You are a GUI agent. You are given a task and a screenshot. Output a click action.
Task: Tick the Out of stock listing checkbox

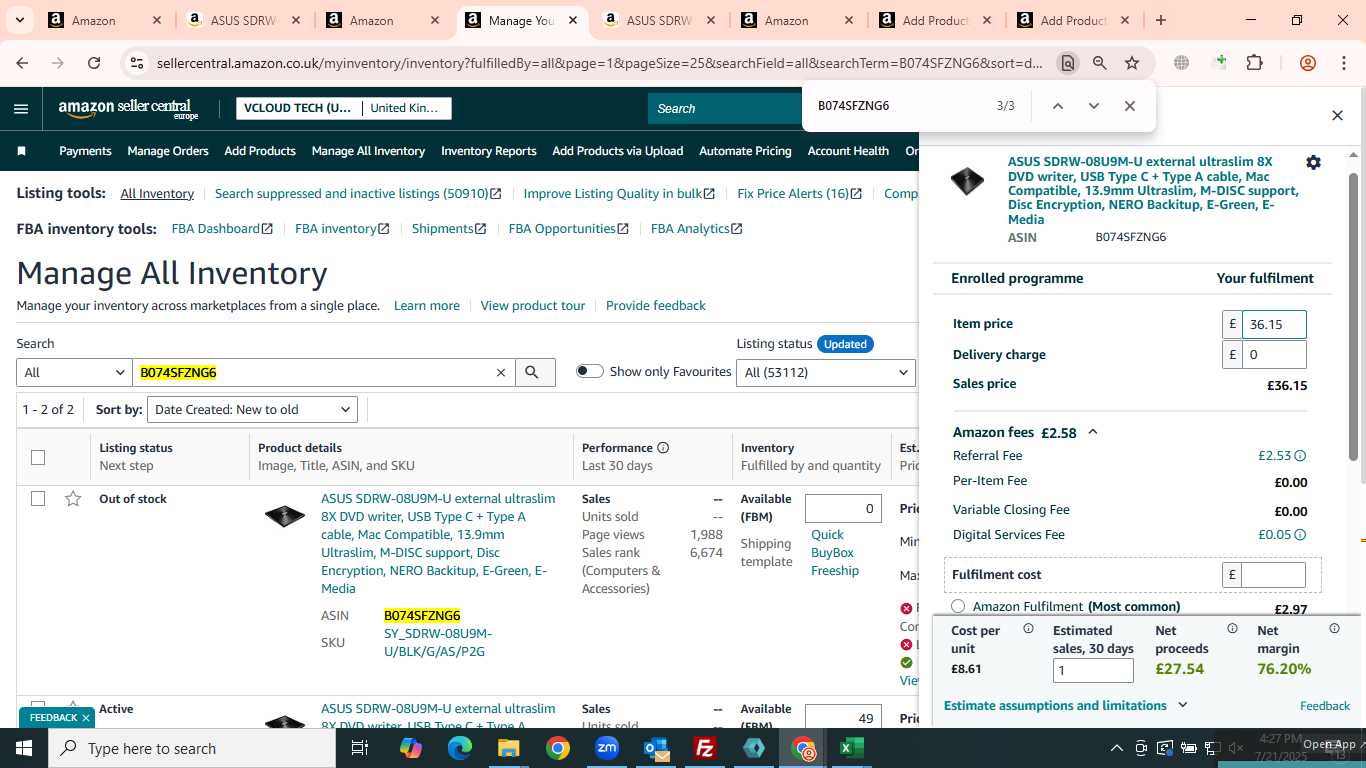[x=38, y=499]
